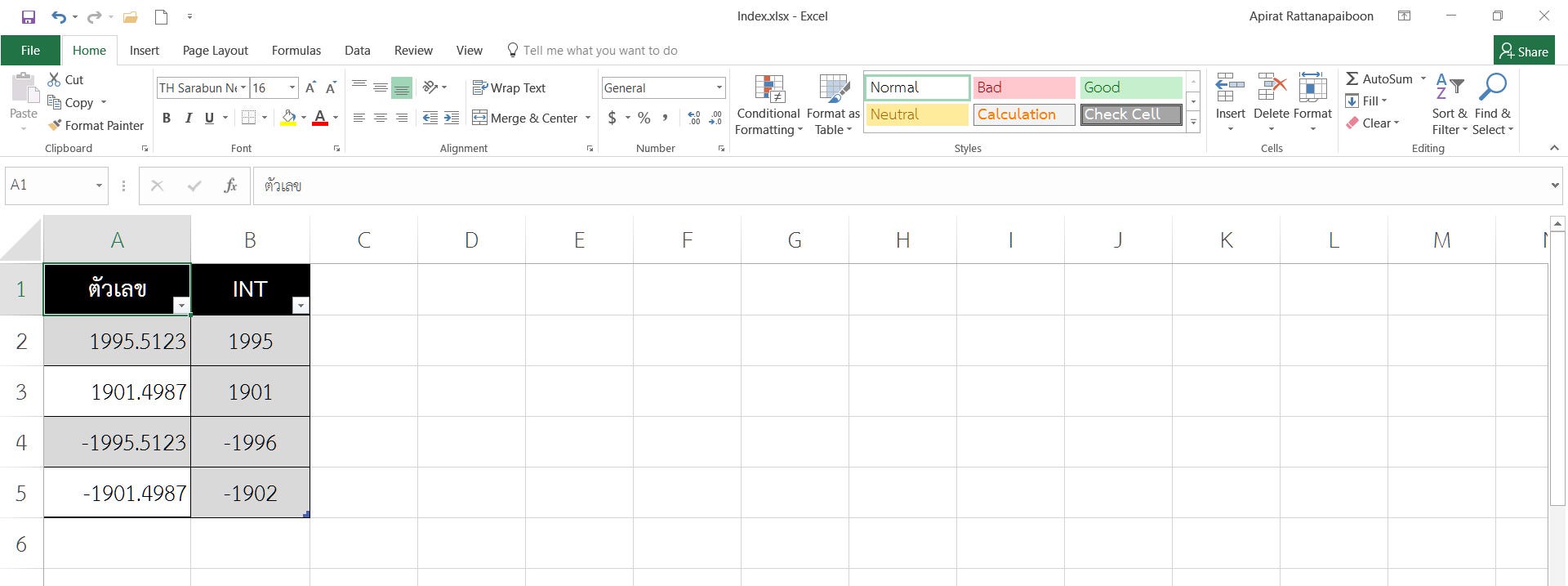Screen dimensions: 1568x586
Task: Open the File tab
Action: point(30,50)
